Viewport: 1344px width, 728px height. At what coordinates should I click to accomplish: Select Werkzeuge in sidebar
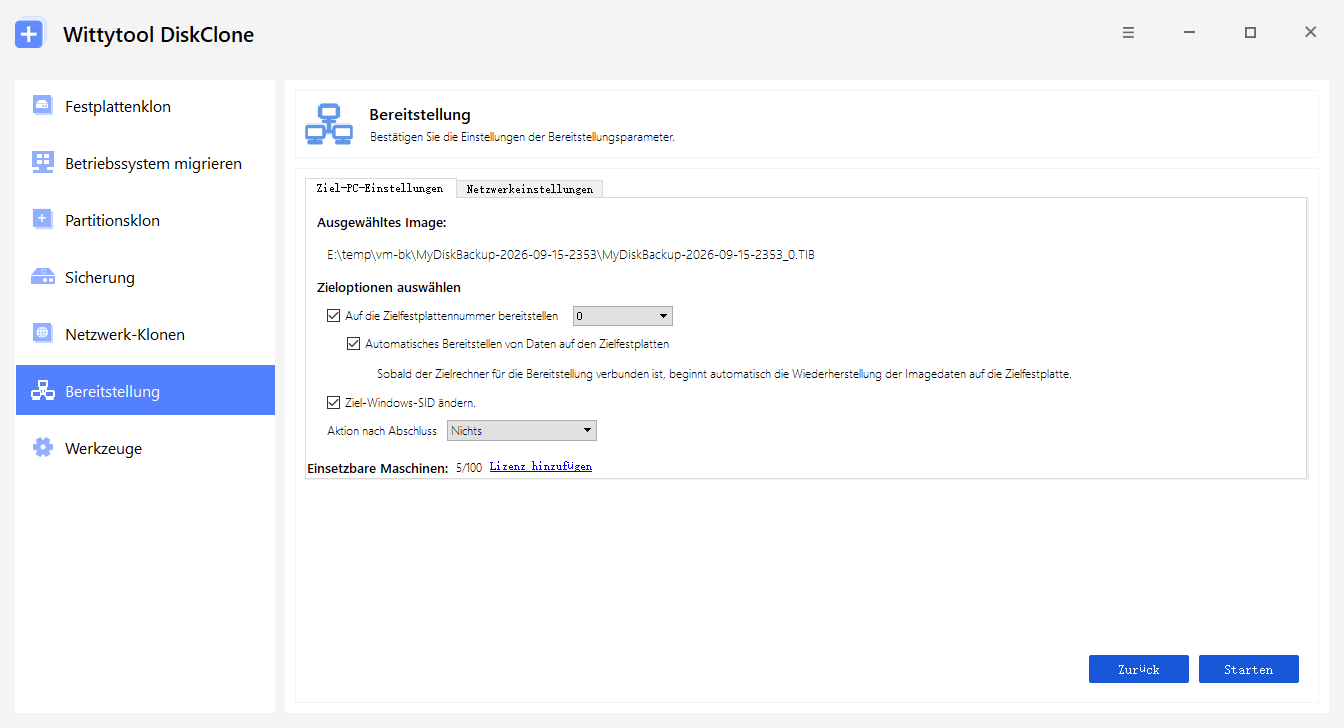pyautogui.click(x=145, y=448)
